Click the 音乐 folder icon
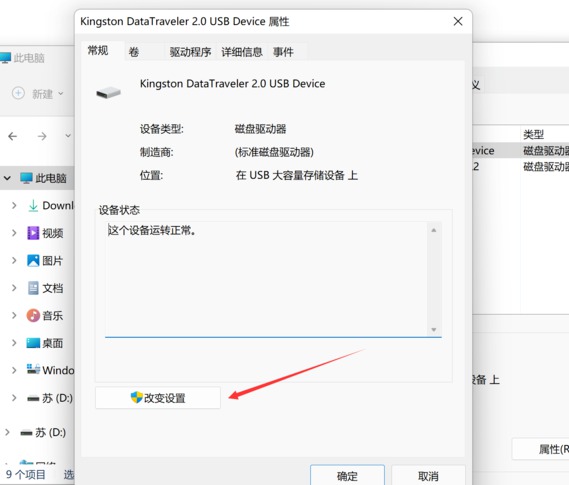Viewport: 569px width, 485px height. pyautogui.click(x=33, y=316)
